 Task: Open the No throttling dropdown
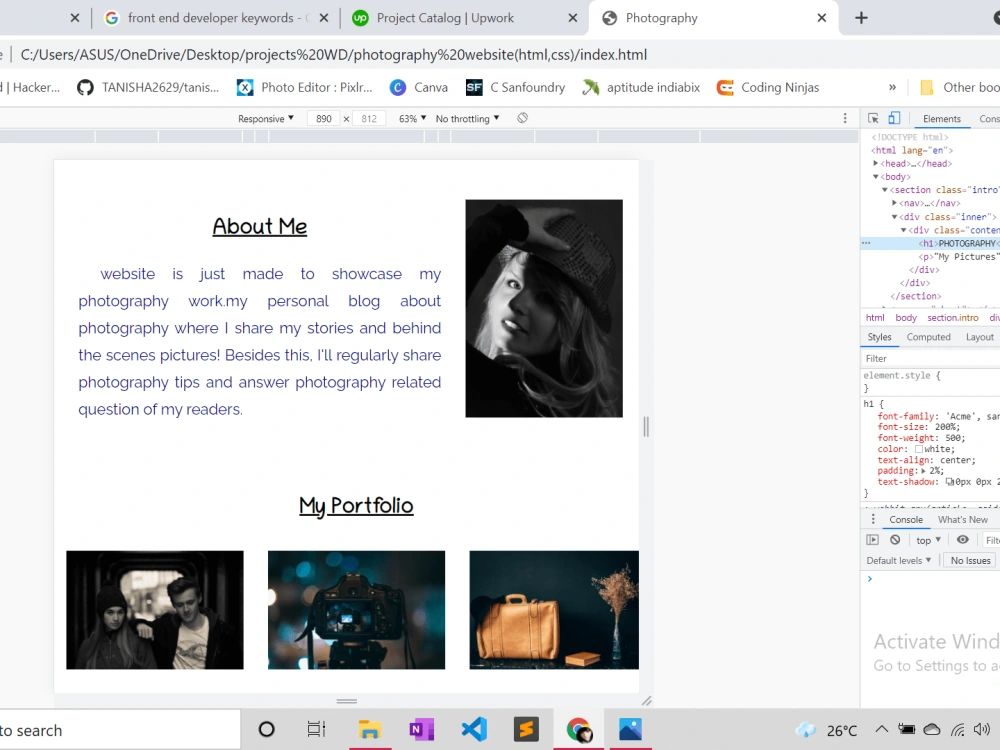click(467, 119)
